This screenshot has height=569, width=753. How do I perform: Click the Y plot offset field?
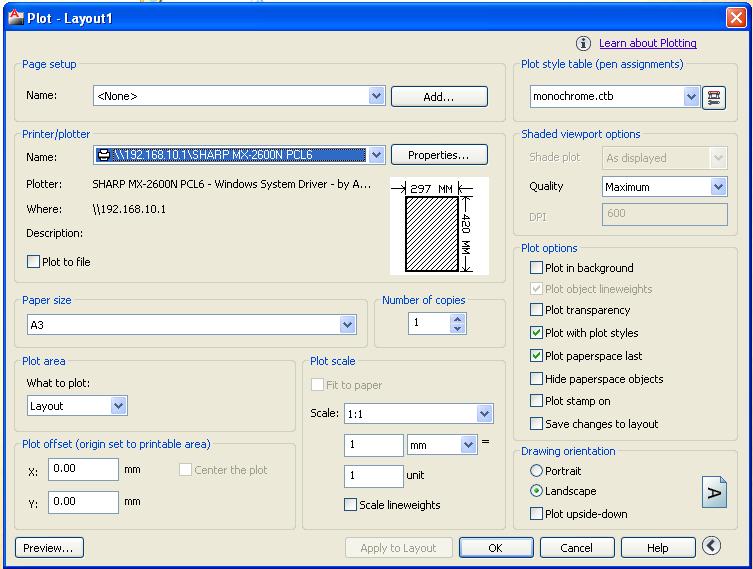[x=83, y=502]
